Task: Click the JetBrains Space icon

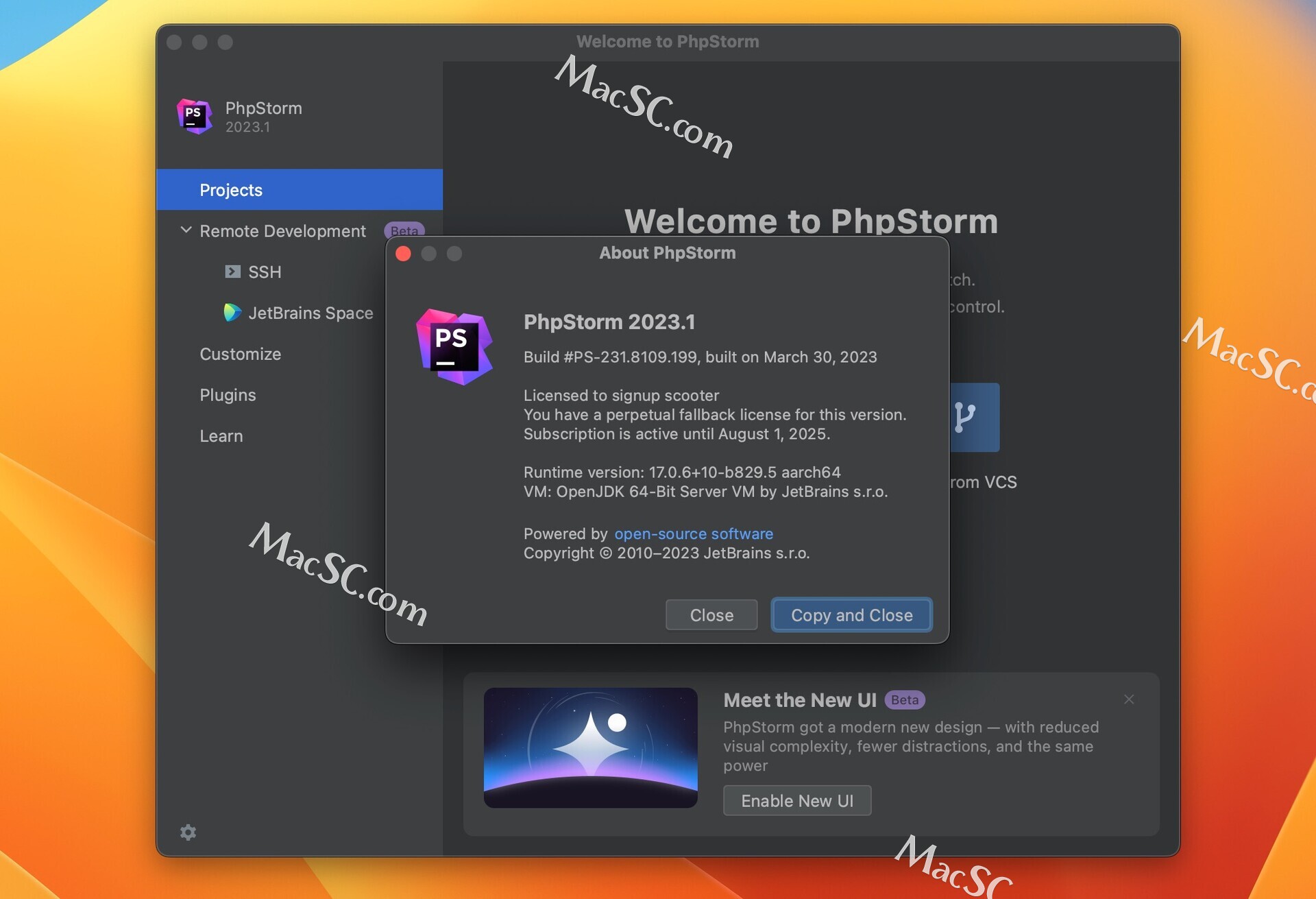Action: [232, 313]
